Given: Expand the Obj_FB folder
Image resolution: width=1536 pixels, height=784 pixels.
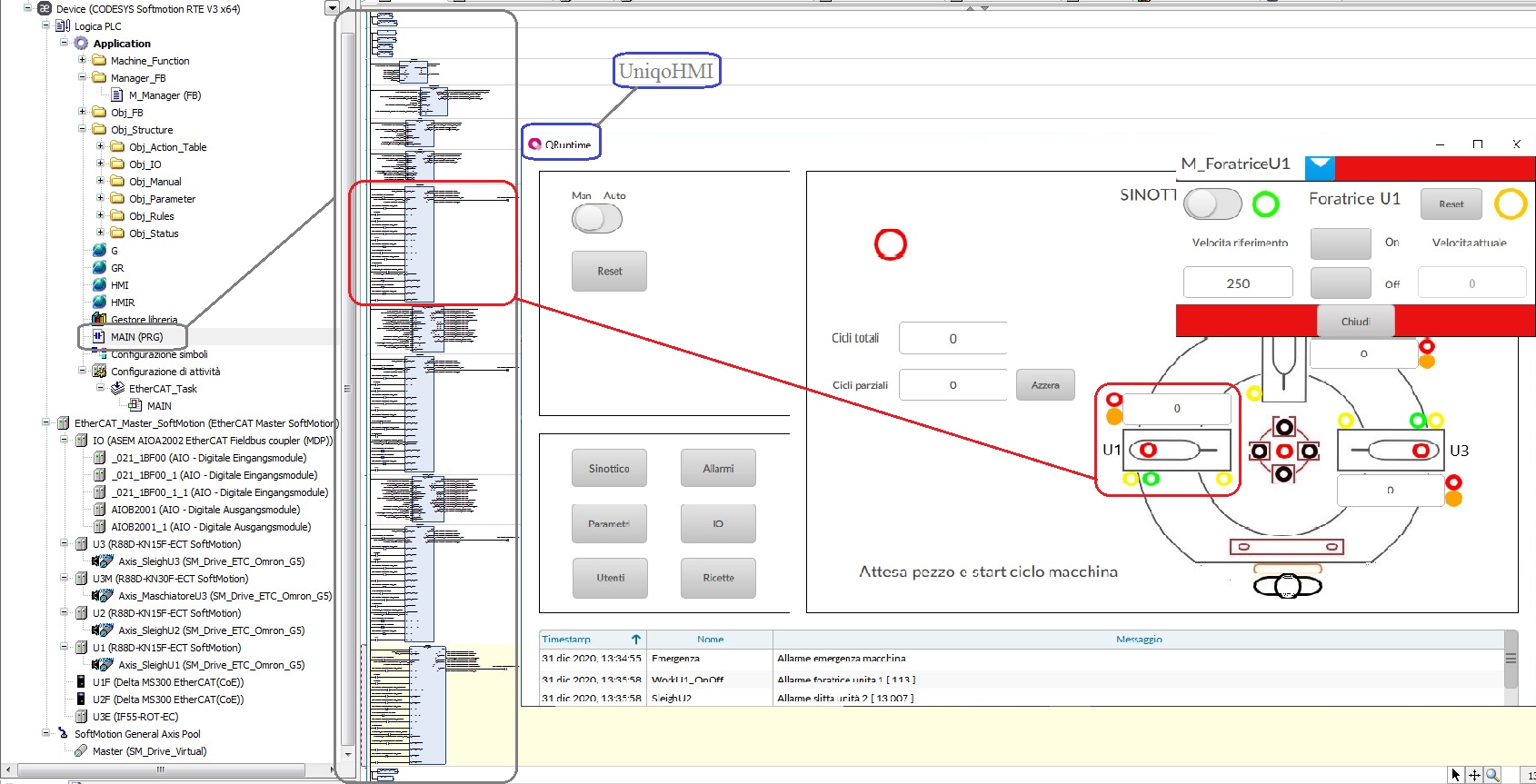Looking at the screenshot, I should [x=82, y=112].
